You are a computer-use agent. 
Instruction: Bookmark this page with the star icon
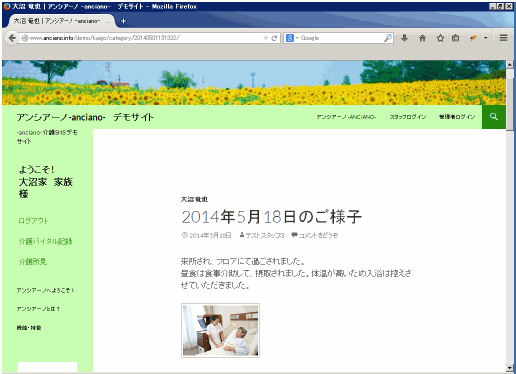click(440, 38)
